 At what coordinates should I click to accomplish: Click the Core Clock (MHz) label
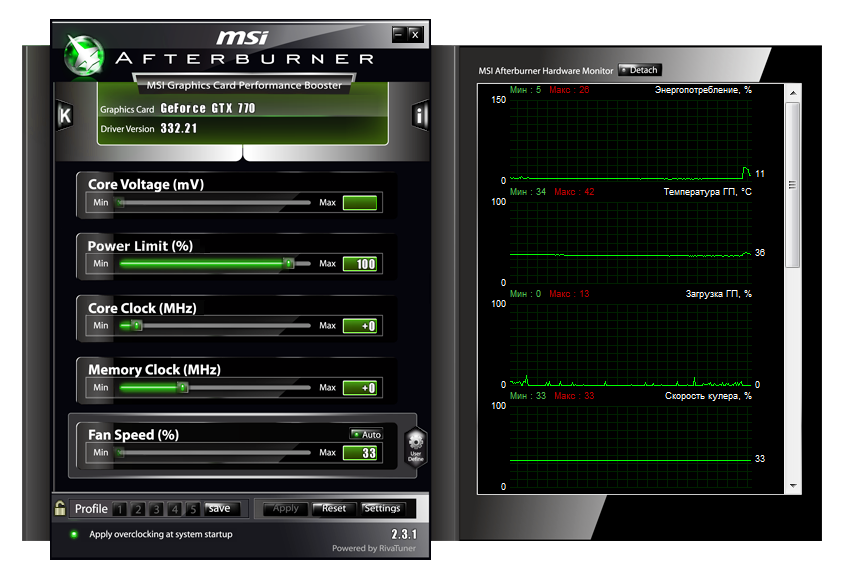pyautogui.click(x=142, y=308)
